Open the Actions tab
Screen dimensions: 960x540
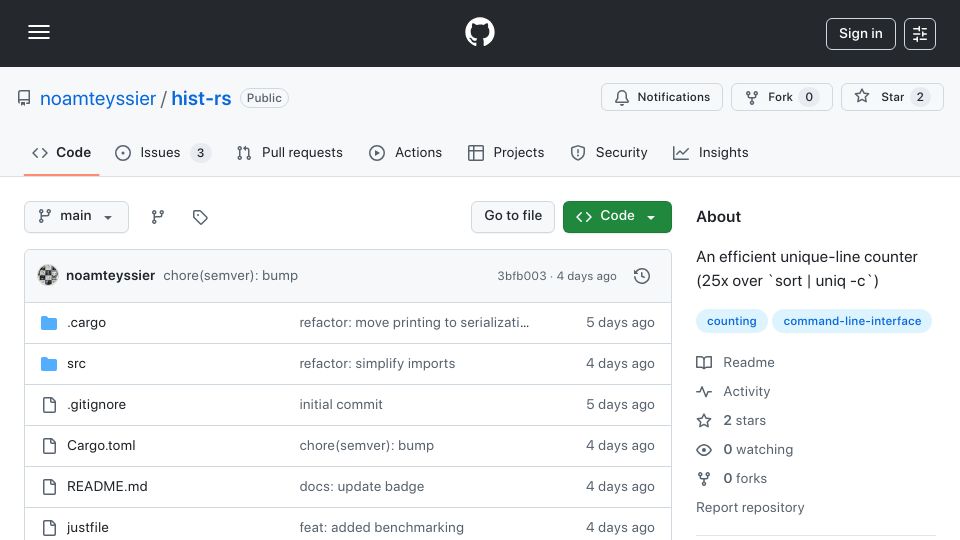405,152
